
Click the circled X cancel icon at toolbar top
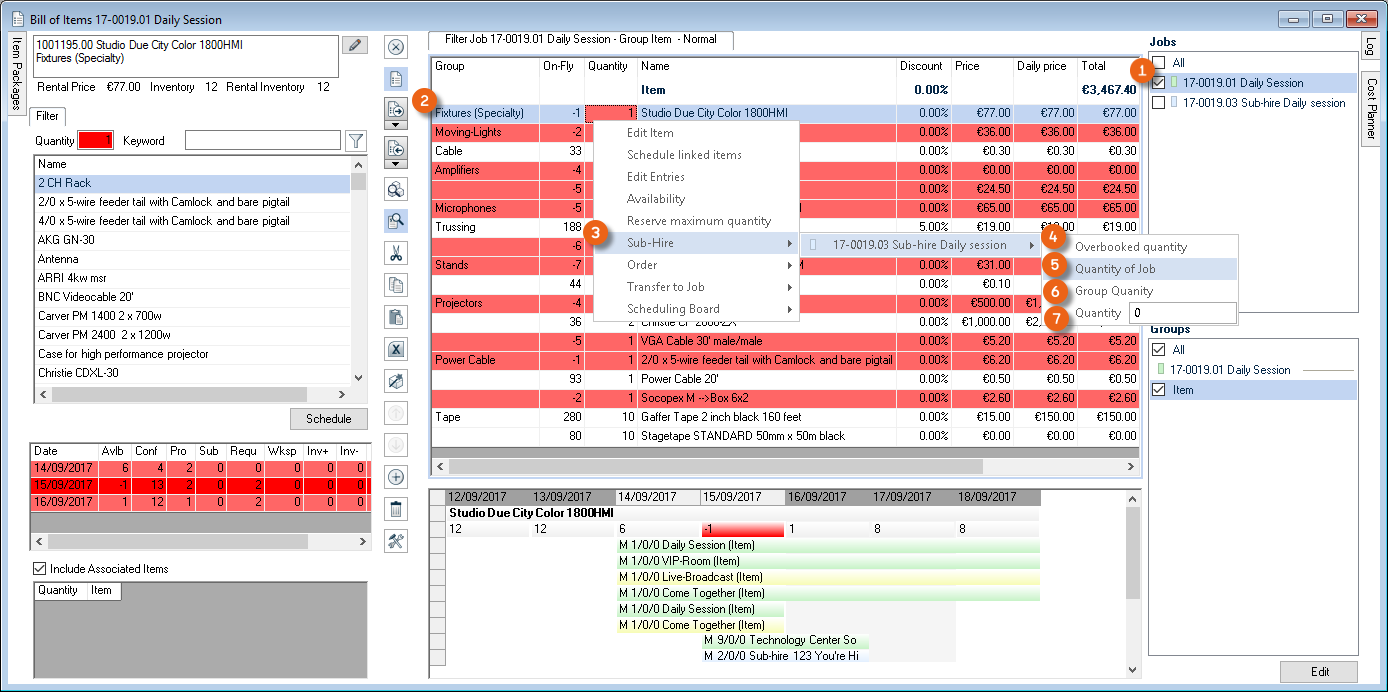(395, 46)
